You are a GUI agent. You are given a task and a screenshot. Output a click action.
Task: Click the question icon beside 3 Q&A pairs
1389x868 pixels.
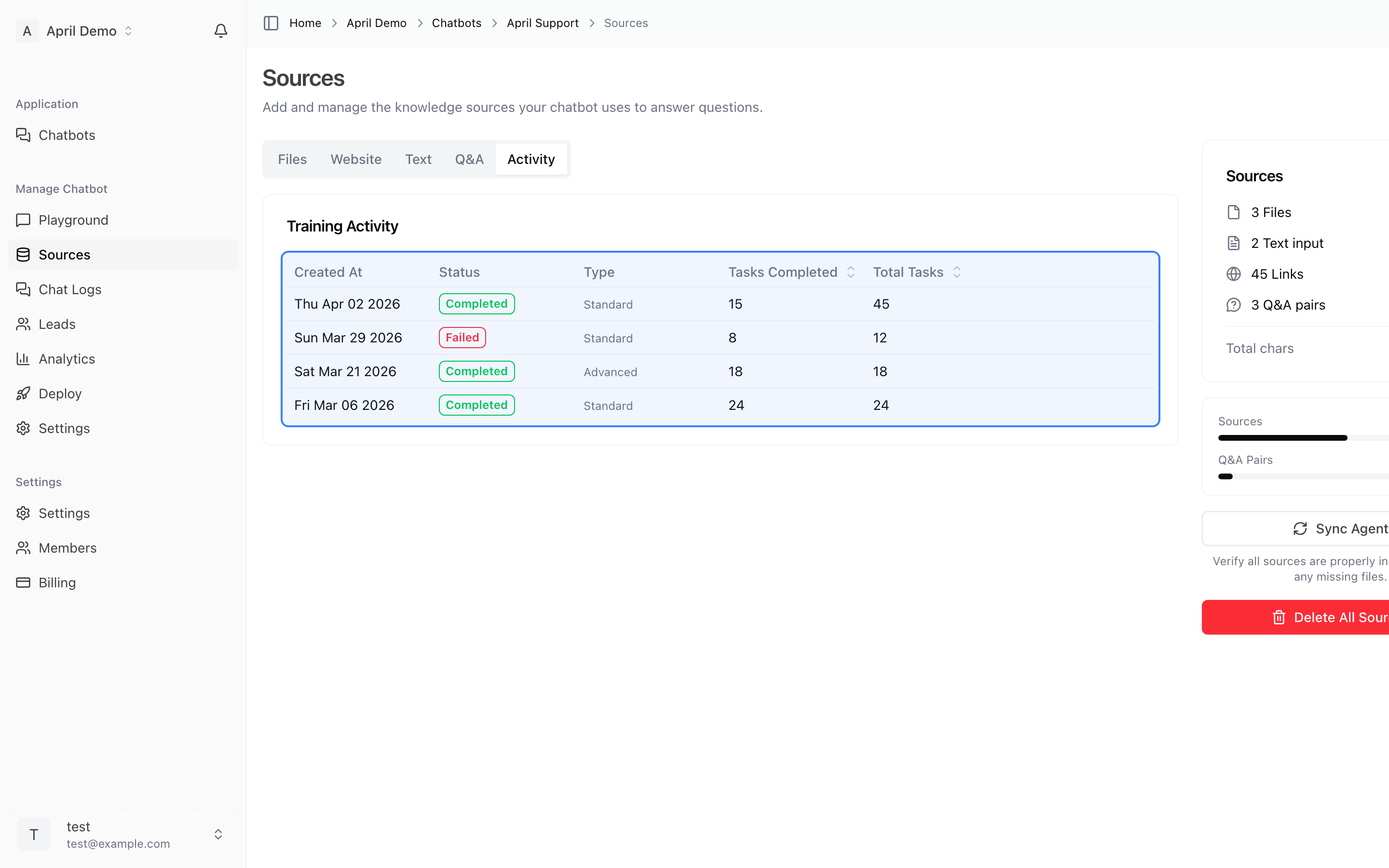pyautogui.click(x=1233, y=305)
